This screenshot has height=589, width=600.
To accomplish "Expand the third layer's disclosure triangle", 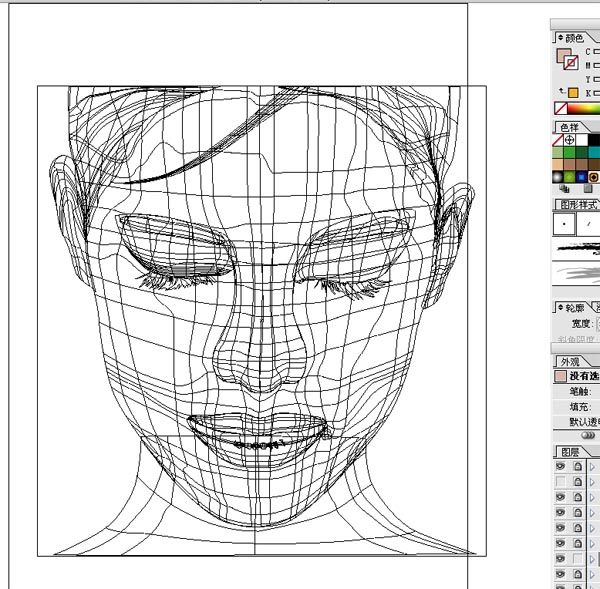I will [x=593, y=498].
